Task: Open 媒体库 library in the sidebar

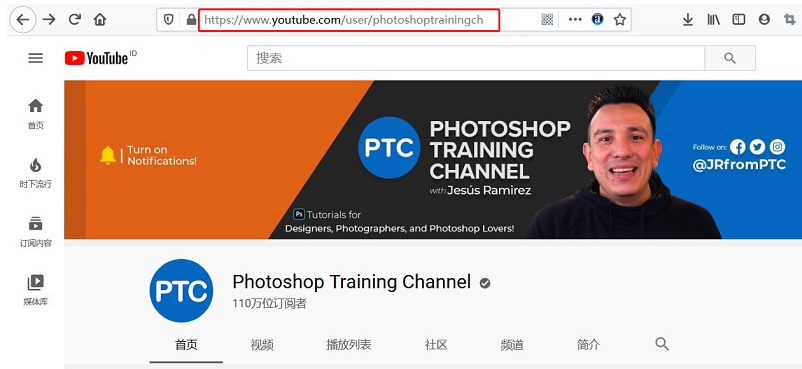Action: (35, 291)
